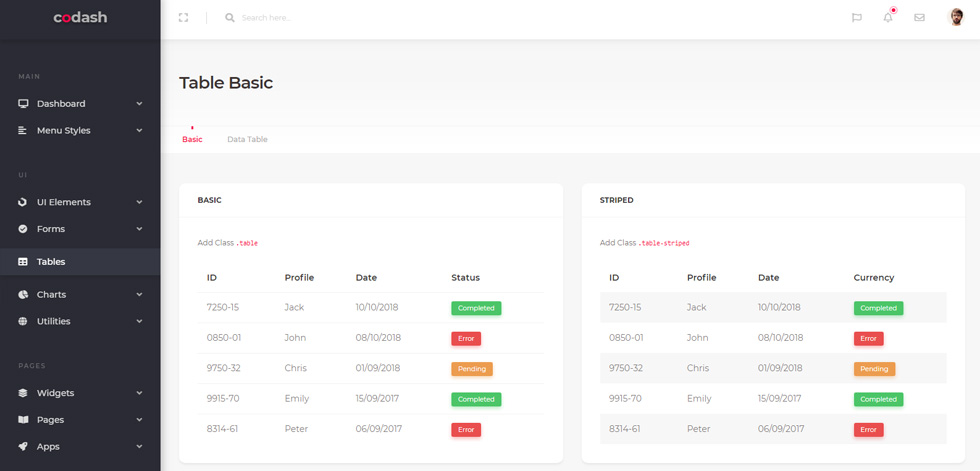Click date 08/10/2018 in Basic table

click(378, 338)
